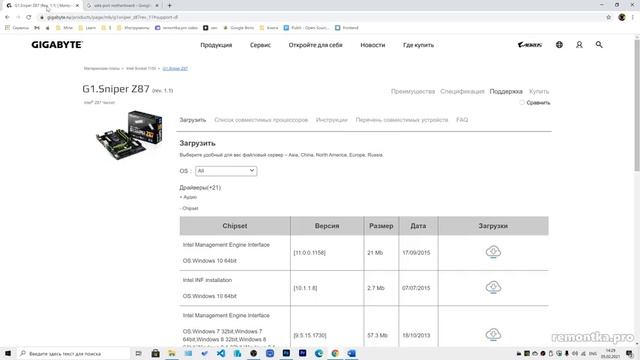Open the Инструменты bookmarks folder
The width and height of the screenshot is (640, 360).
[133, 28]
